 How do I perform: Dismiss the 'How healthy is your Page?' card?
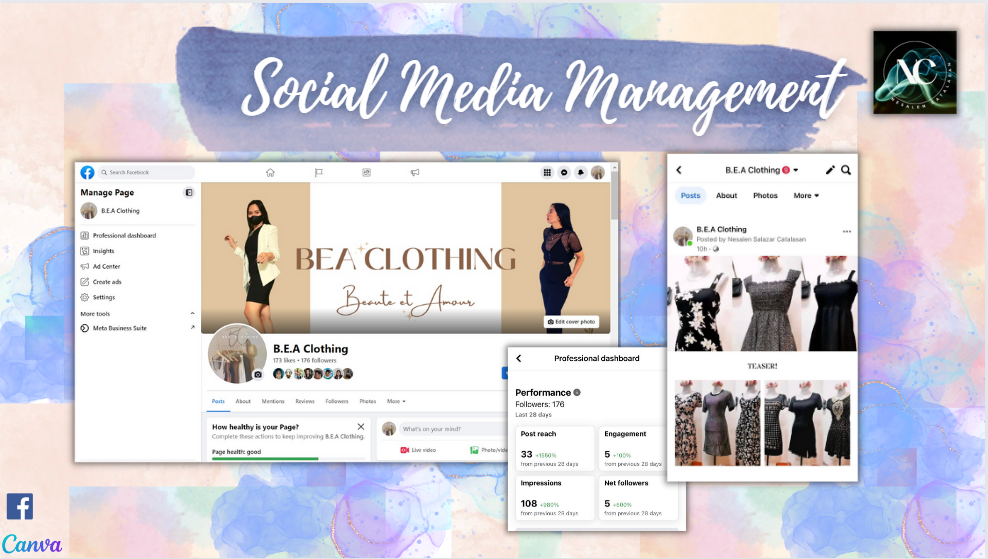pos(360,427)
